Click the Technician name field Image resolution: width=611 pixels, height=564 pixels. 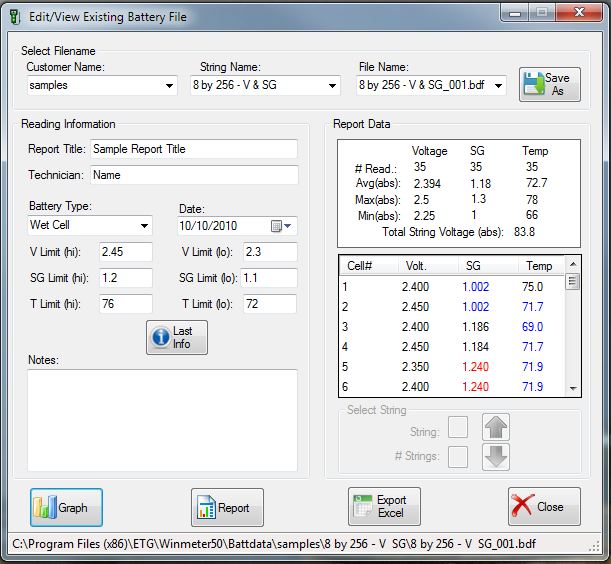(x=194, y=175)
